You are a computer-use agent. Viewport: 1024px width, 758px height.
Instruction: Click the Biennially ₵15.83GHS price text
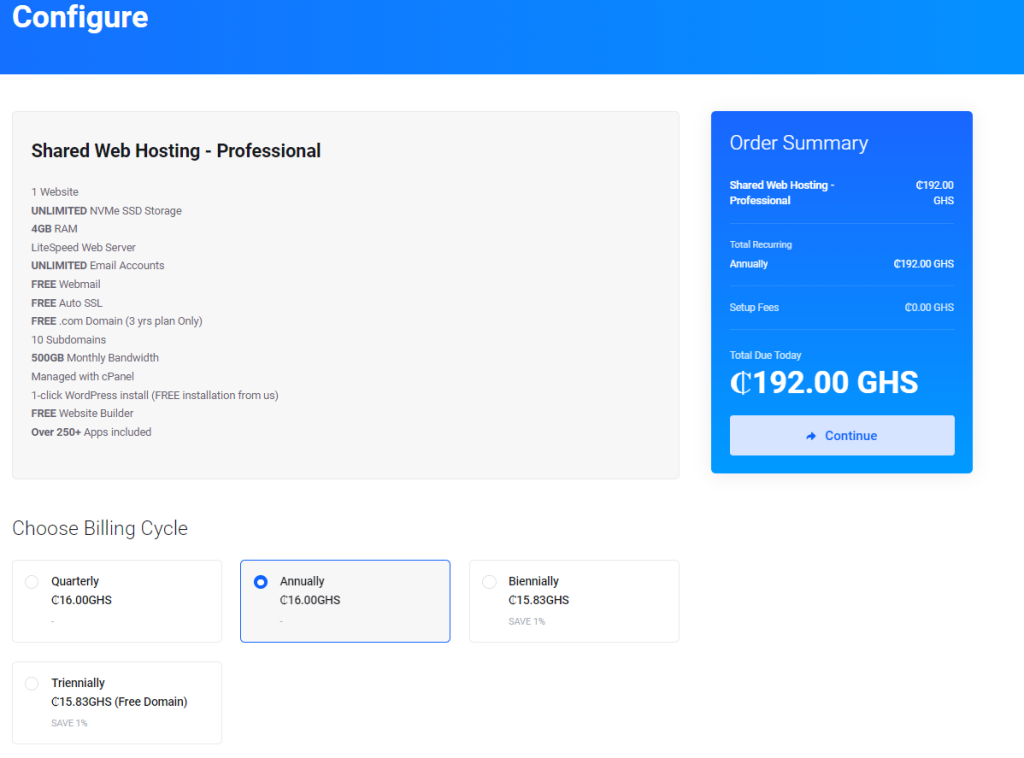click(x=539, y=600)
